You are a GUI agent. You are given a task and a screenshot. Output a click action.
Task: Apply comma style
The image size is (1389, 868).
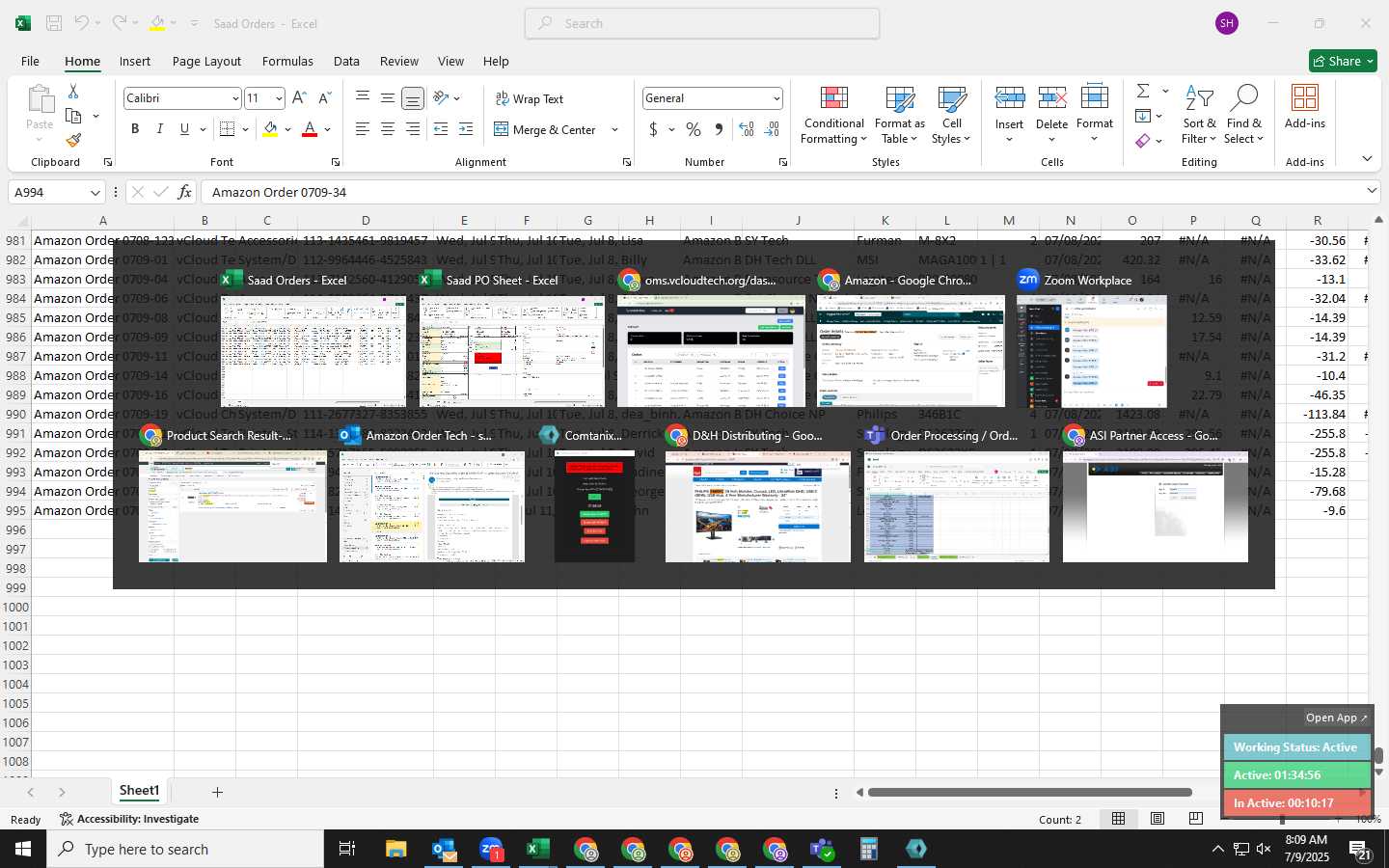click(x=719, y=129)
